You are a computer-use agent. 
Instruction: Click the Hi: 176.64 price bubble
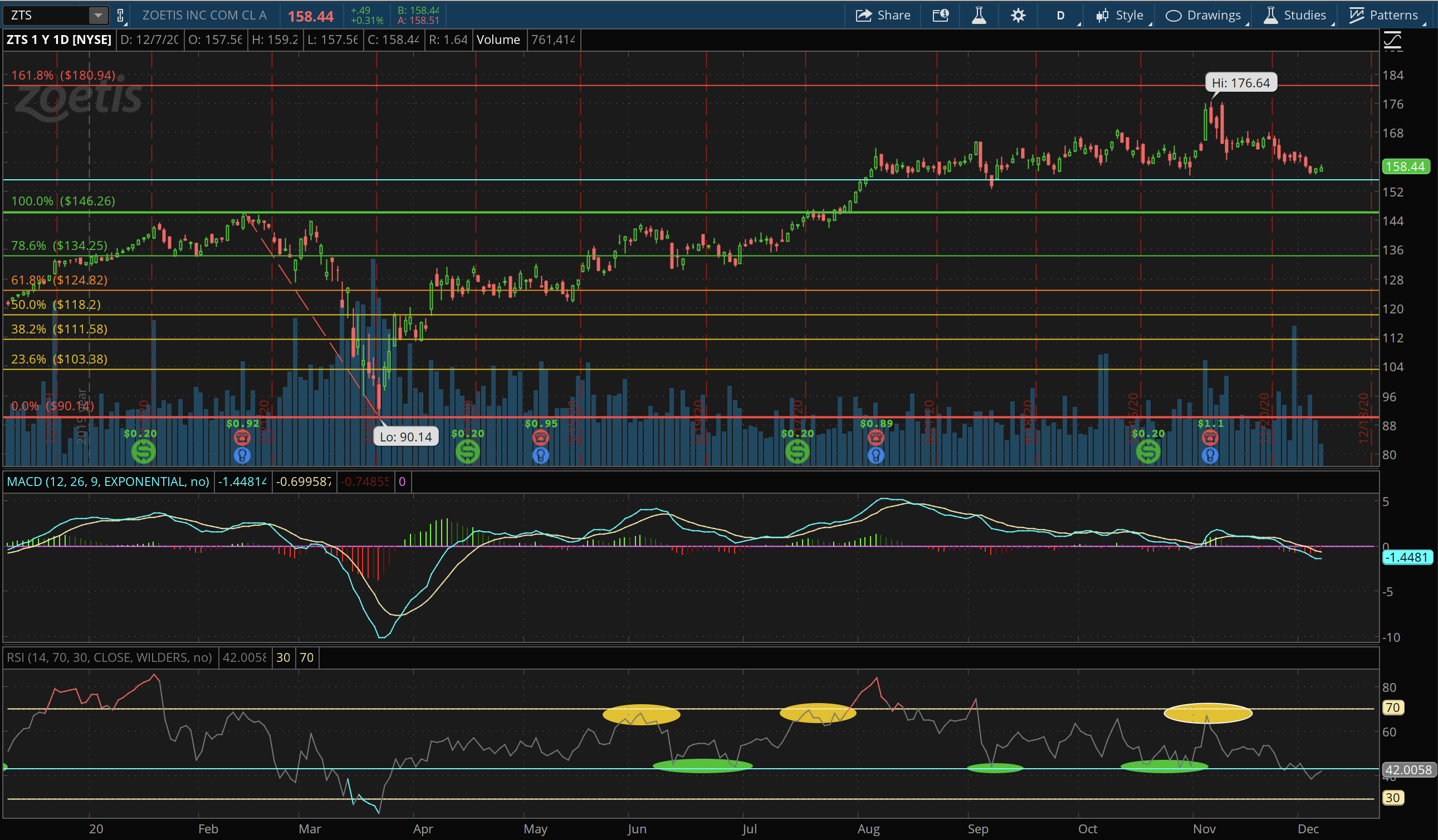(1241, 83)
